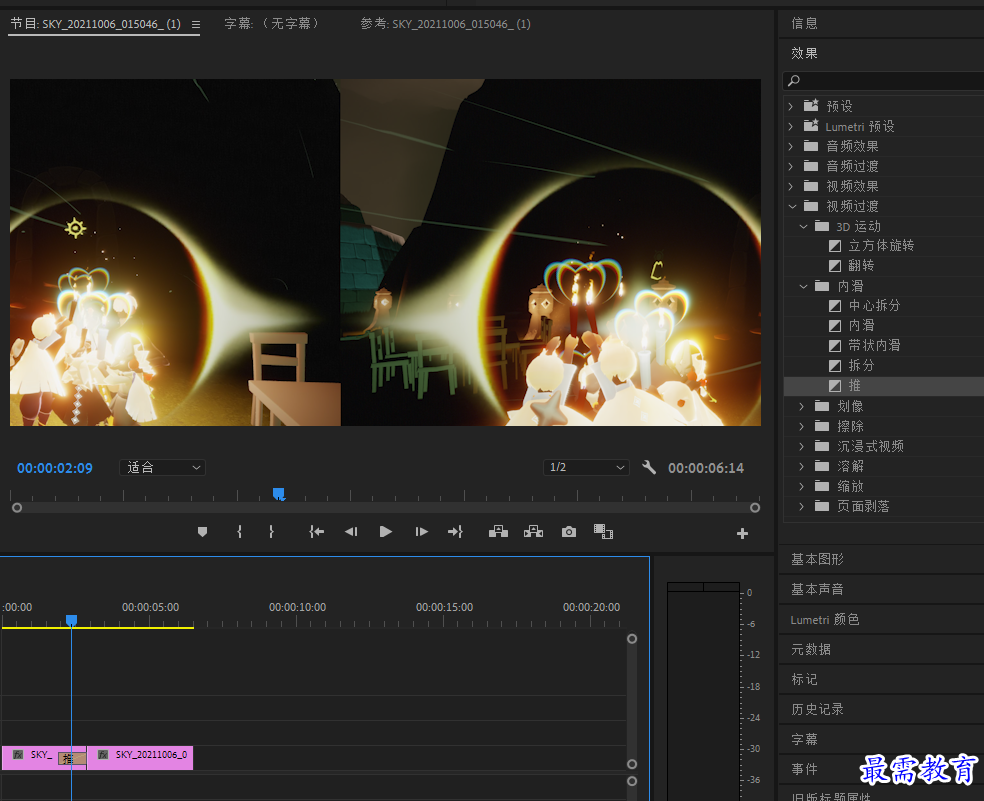Image resolution: width=984 pixels, height=801 pixels.
Task: Expand the 溶解 folder
Action: (802, 466)
